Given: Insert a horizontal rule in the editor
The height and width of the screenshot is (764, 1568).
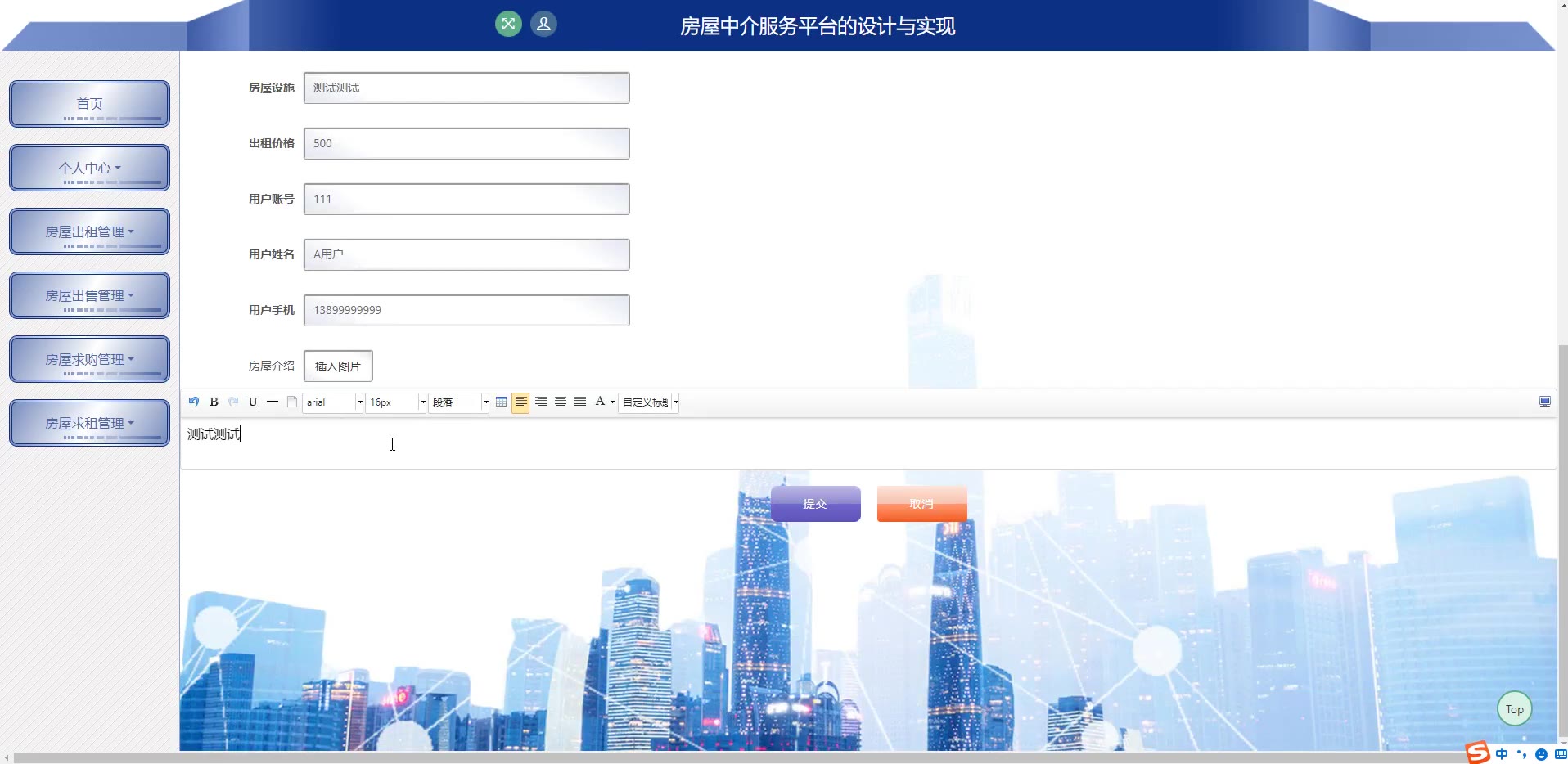Looking at the screenshot, I should pos(273,402).
